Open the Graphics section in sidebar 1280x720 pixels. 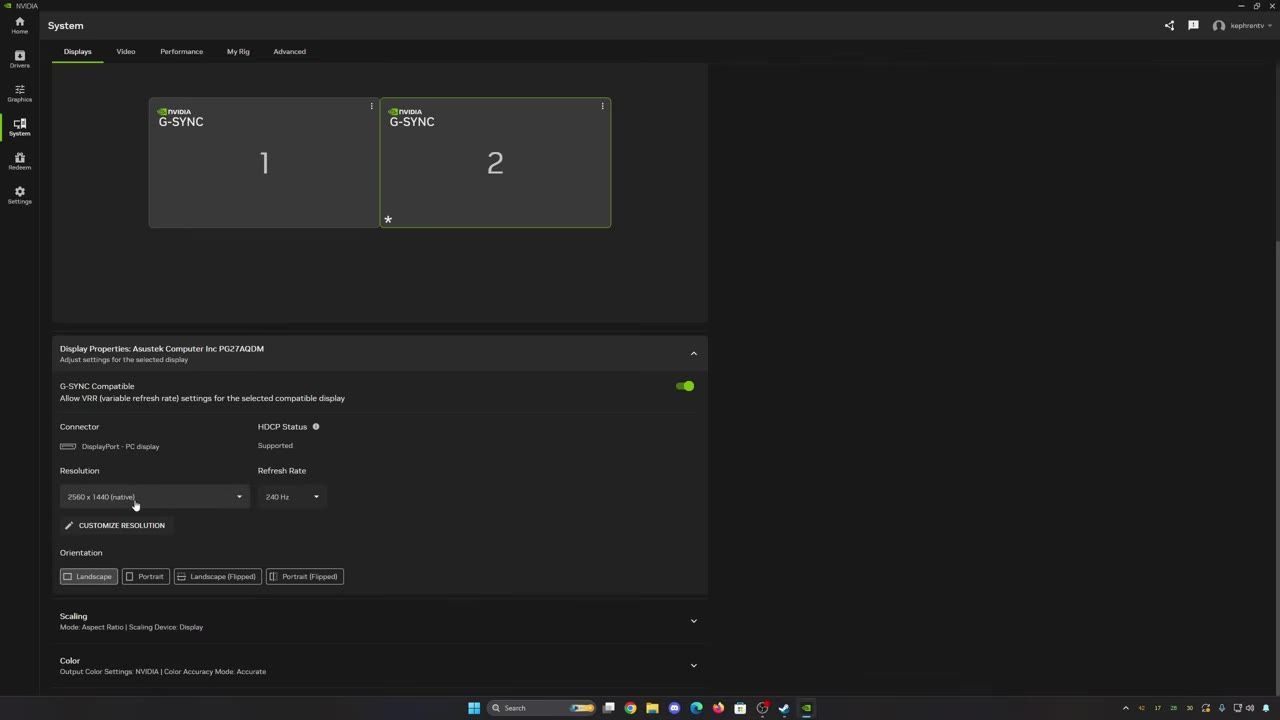tap(19, 93)
